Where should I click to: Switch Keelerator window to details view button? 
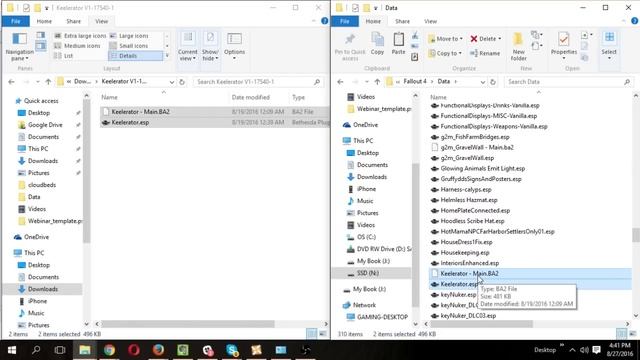point(312,334)
